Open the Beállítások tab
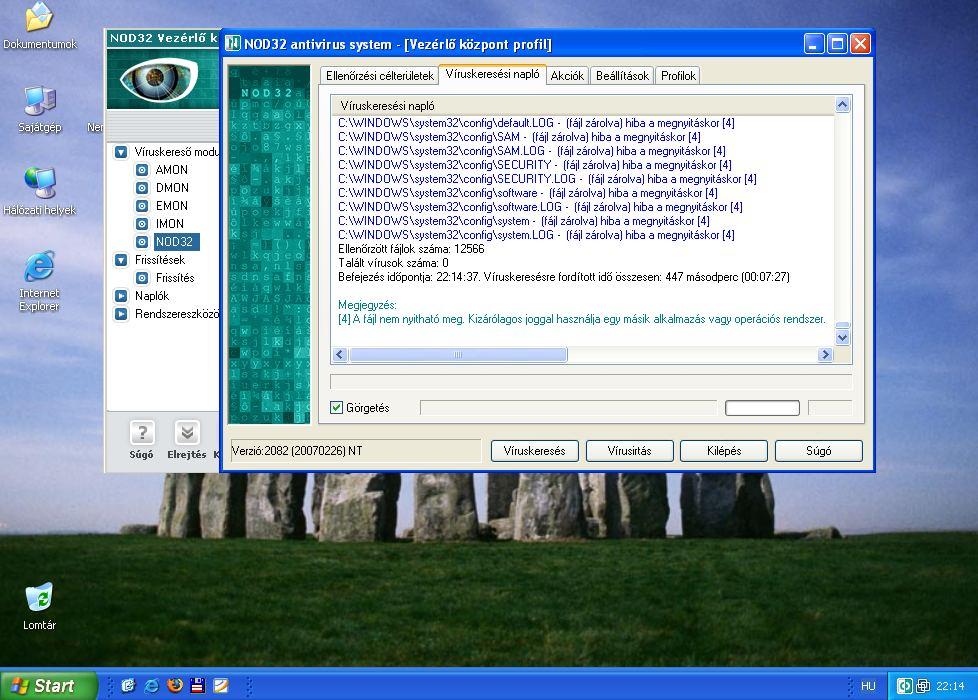 pos(622,76)
